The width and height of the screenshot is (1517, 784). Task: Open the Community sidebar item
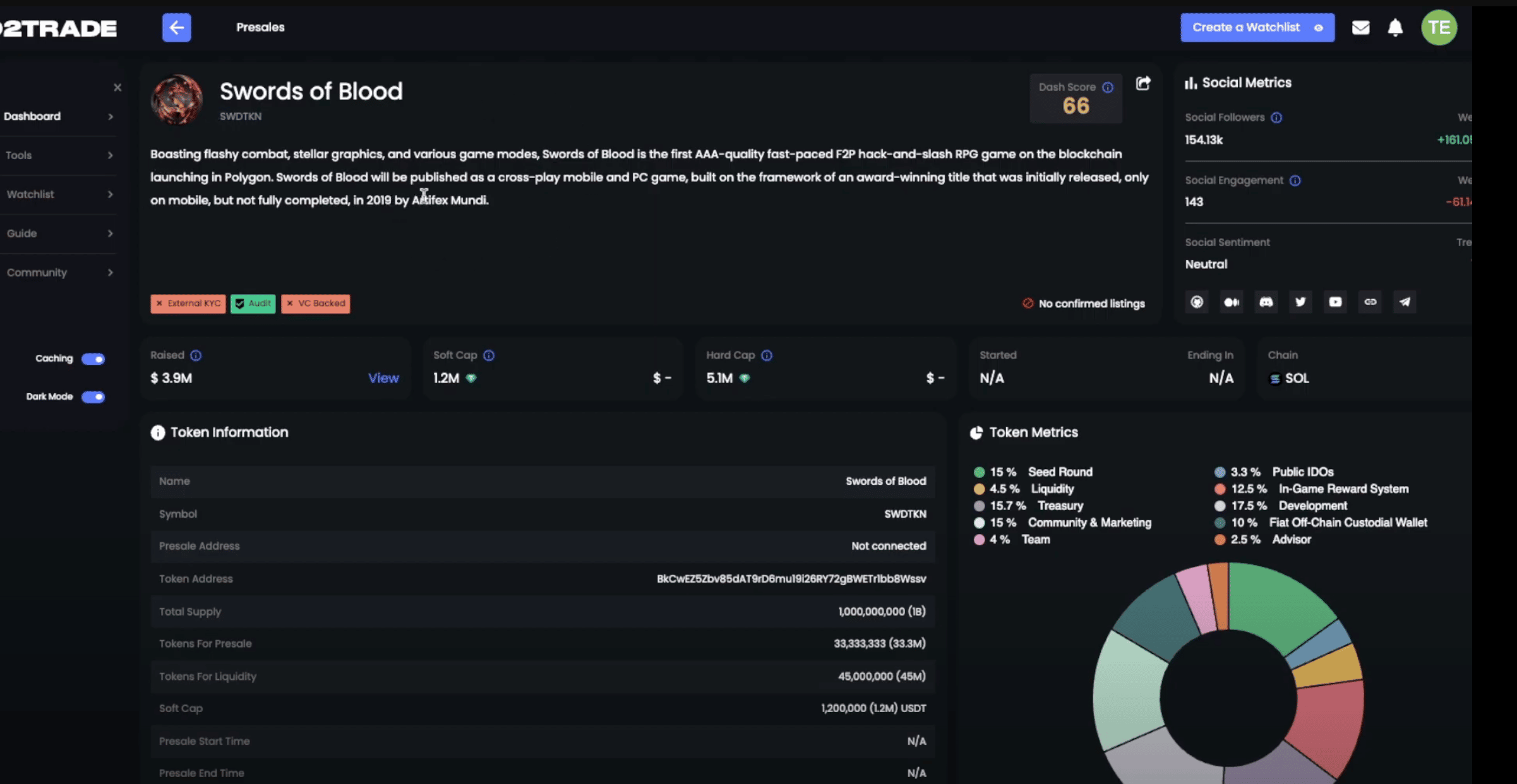[58, 273]
